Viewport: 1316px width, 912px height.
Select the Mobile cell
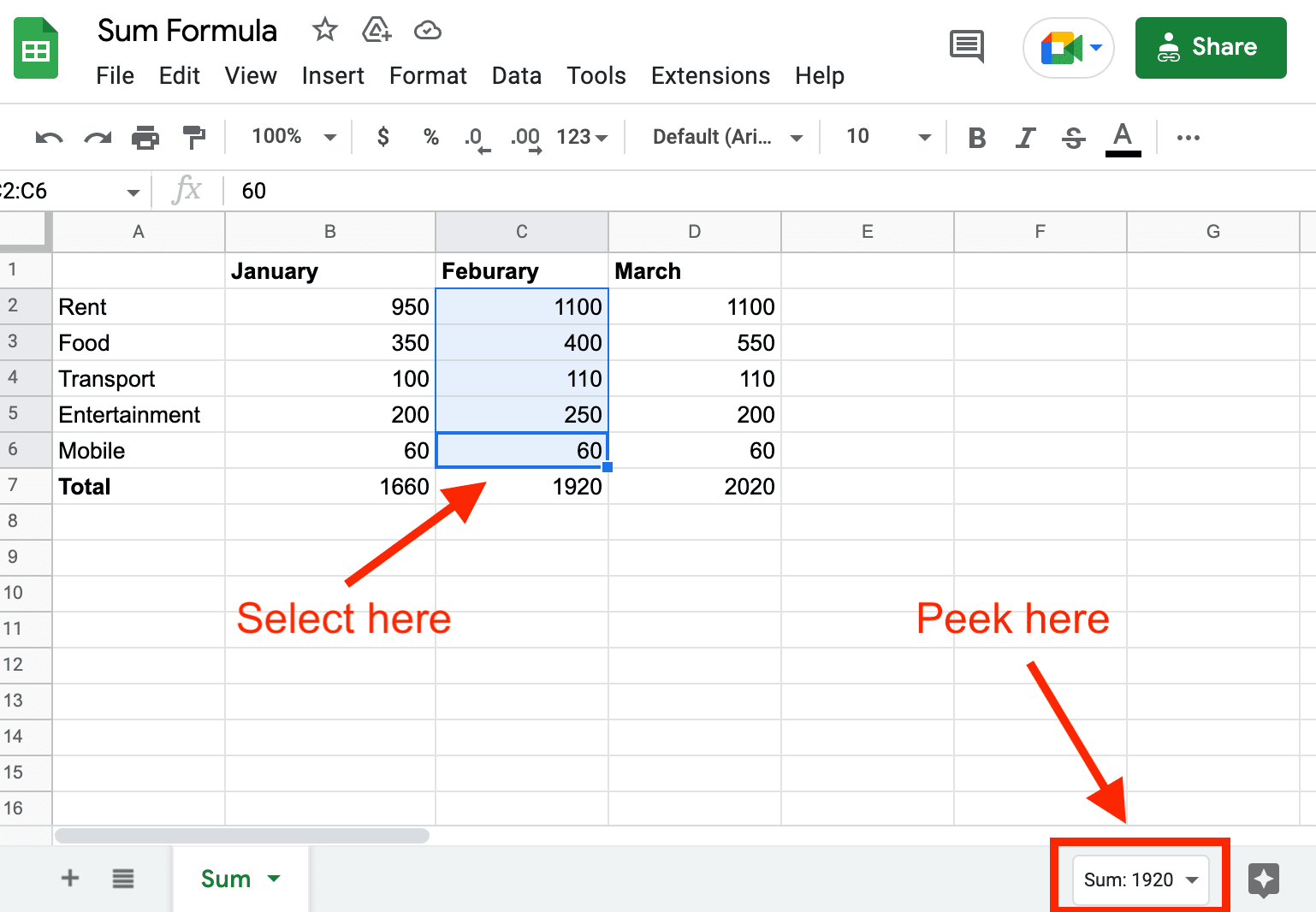point(139,450)
